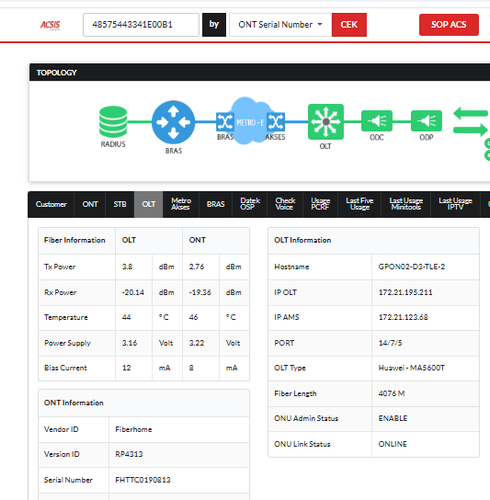Select the AKSES-side Metro switch icon
The height and width of the screenshot is (500, 490).
(276, 122)
